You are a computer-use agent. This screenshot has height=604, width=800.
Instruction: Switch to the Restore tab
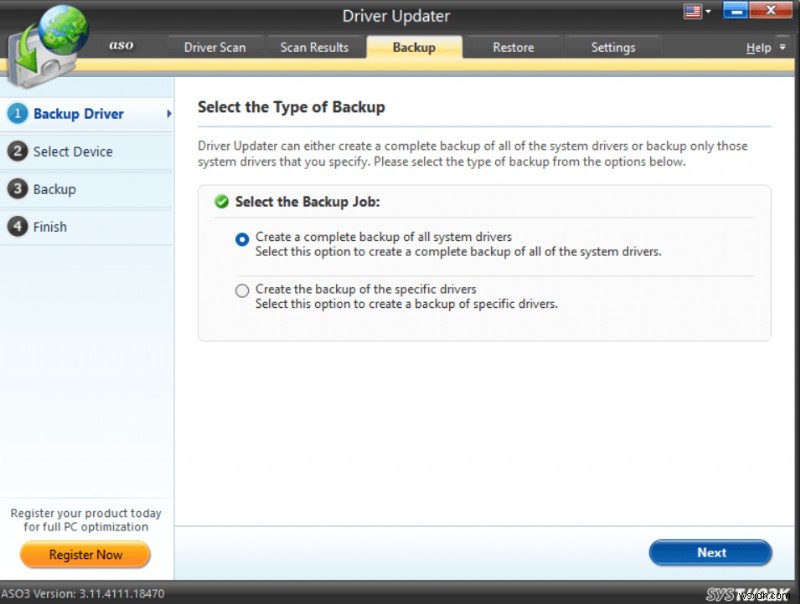point(513,46)
